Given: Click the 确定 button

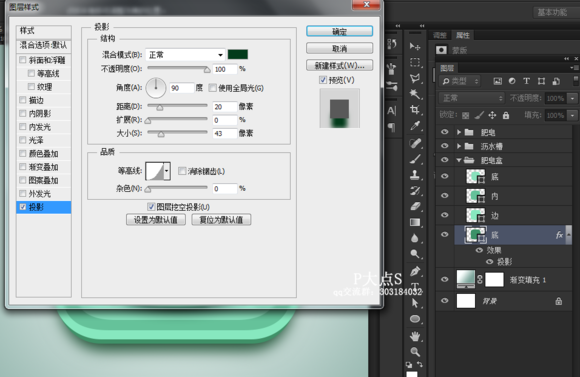Looking at the screenshot, I should (x=339, y=31).
